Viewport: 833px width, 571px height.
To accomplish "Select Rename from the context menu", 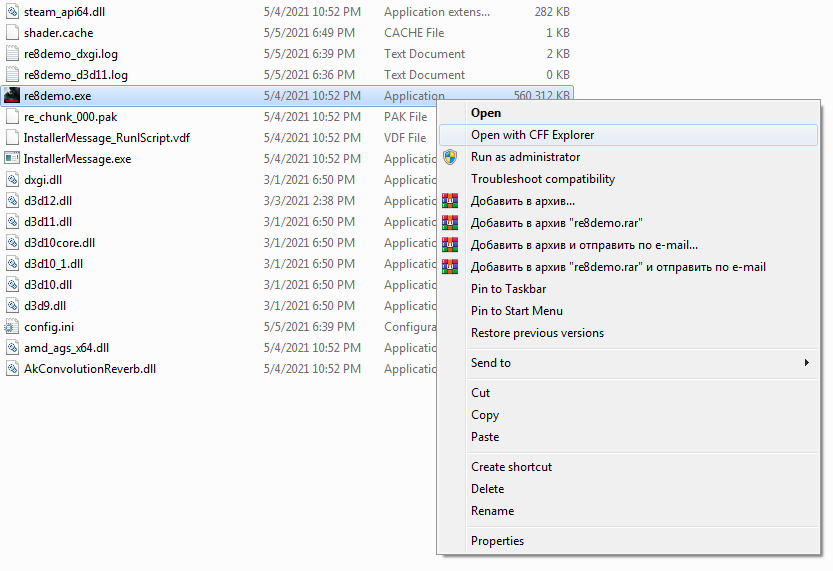I will (492, 511).
